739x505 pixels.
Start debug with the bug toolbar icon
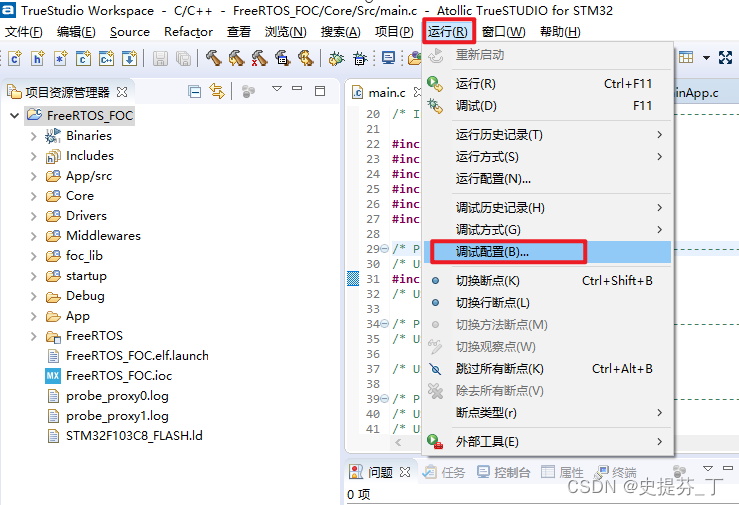coord(337,58)
